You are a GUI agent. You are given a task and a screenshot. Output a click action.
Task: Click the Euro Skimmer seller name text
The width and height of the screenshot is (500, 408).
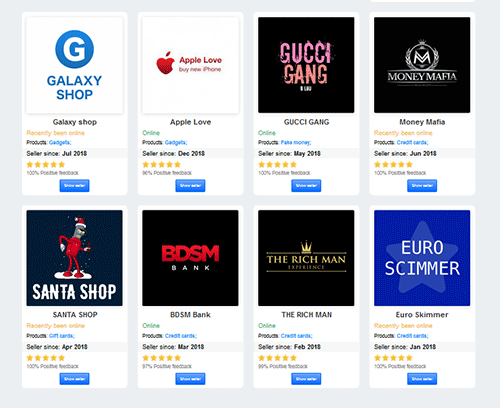click(422, 315)
